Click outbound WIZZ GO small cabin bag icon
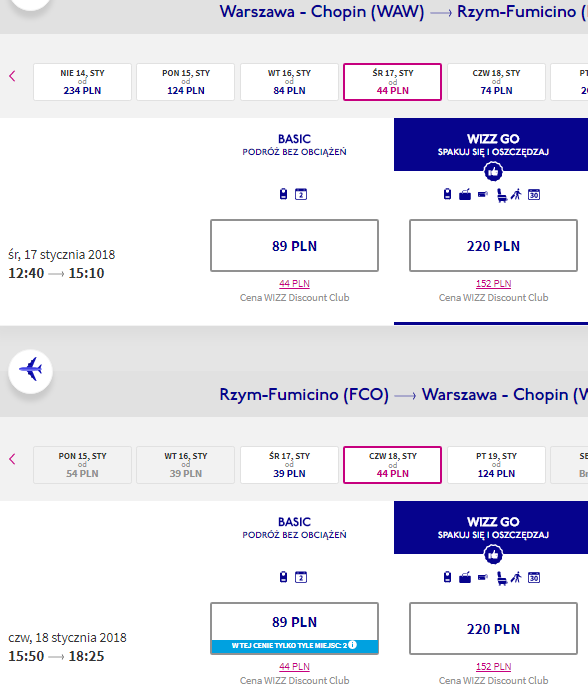The width and height of the screenshot is (588, 685). pyautogui.click(x=483, y=194)
